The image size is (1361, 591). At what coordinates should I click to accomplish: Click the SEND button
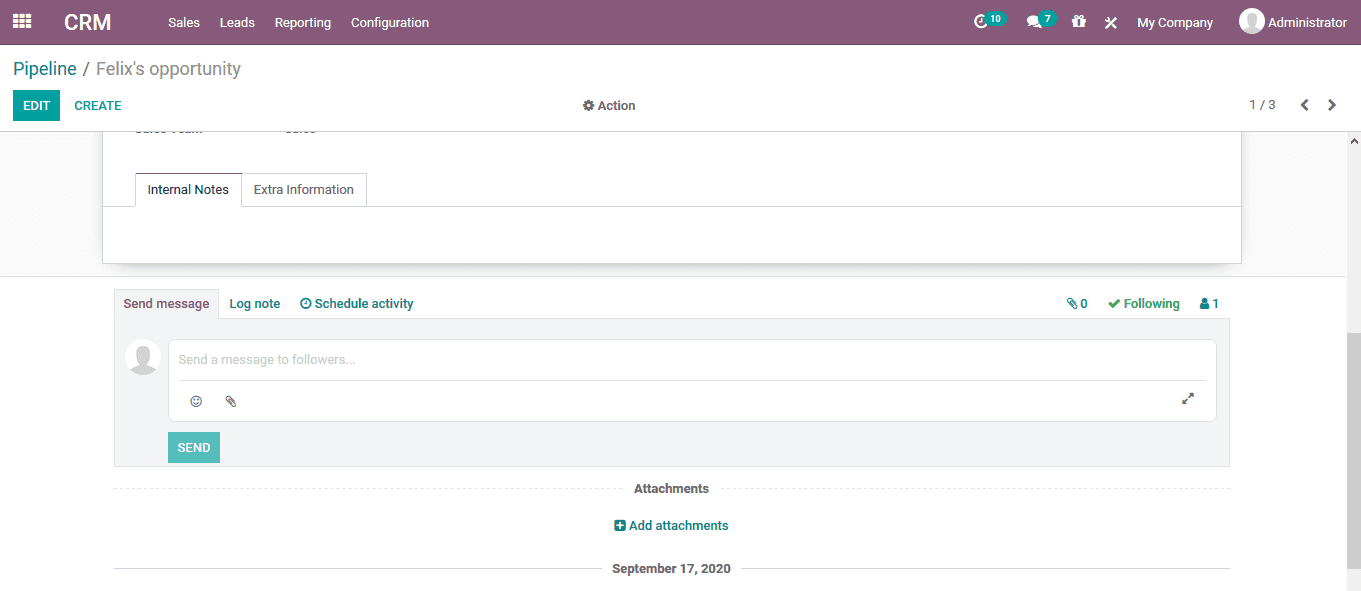point(193,447)
